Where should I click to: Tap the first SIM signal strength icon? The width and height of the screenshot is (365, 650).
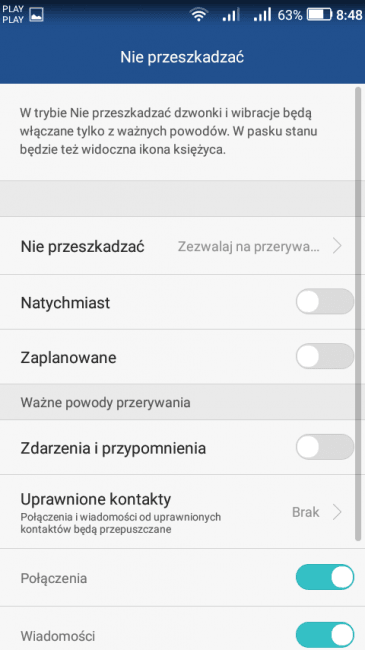[x=231, y=15]
